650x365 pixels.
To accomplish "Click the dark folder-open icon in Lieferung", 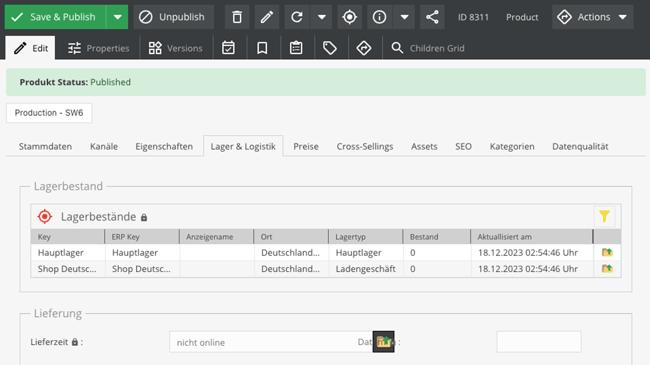I will 383,342.
